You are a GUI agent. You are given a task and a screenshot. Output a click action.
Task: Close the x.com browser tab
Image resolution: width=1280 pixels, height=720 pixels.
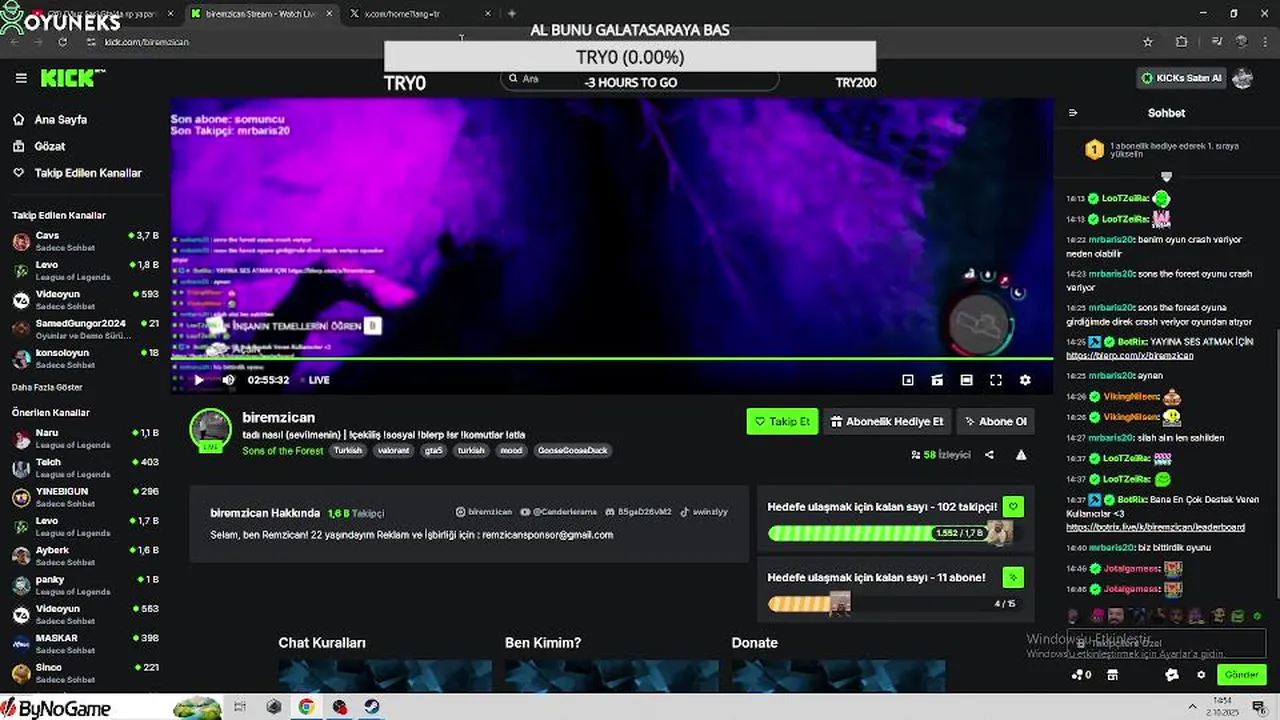(488, 14)
